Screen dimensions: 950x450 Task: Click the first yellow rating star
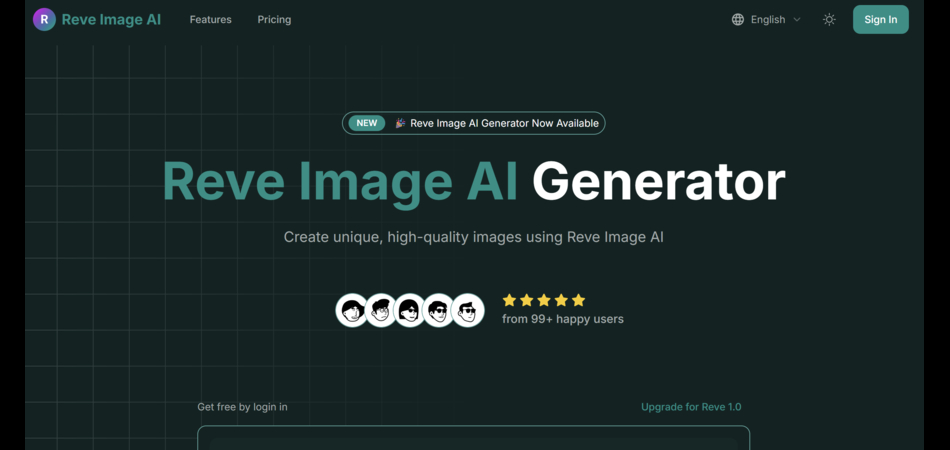pos(509,300)
